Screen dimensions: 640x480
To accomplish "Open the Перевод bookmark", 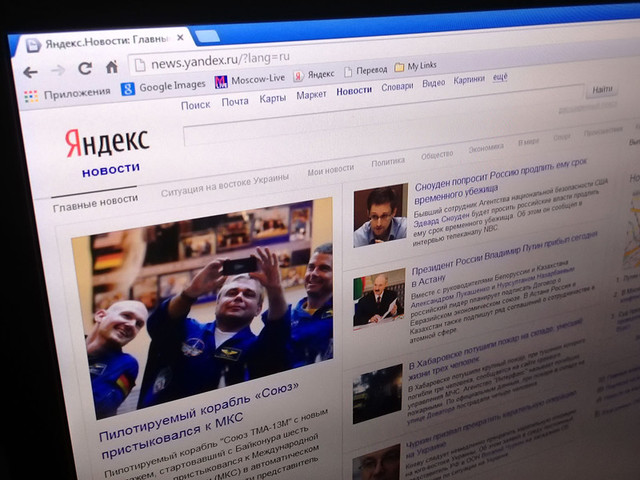I will (366, 71).
